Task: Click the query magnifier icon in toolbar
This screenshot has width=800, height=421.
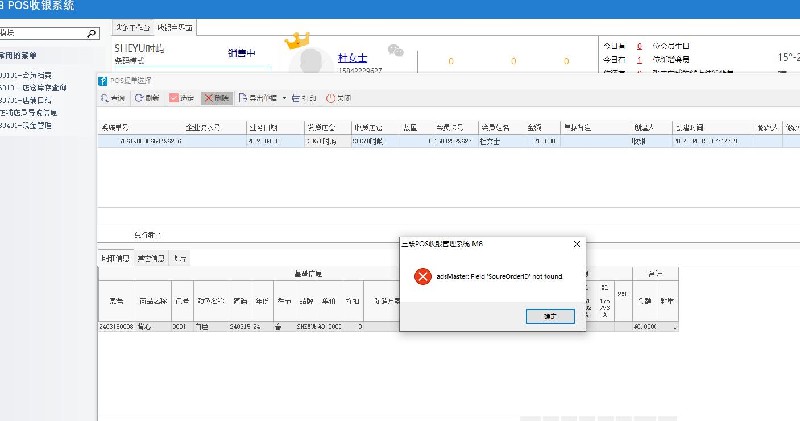Action: [106, 98]
